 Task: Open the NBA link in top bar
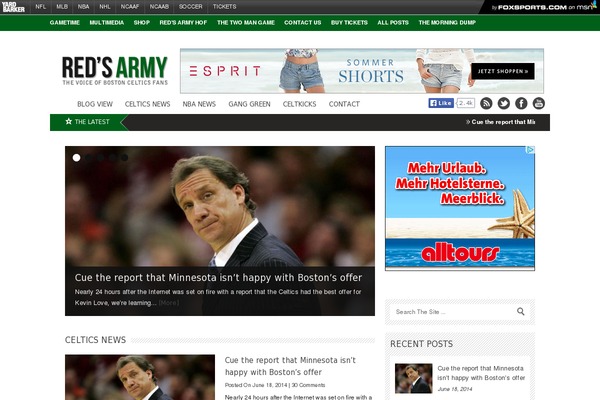coord(83,7)
